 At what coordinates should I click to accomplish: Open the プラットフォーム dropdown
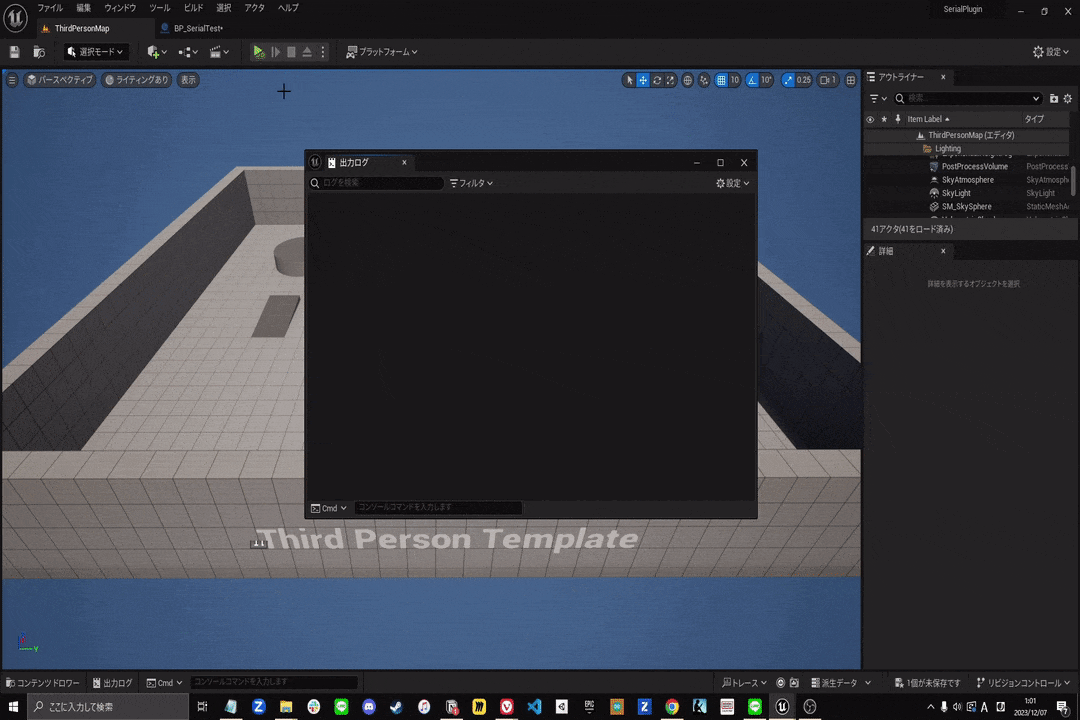pos(381,52)
